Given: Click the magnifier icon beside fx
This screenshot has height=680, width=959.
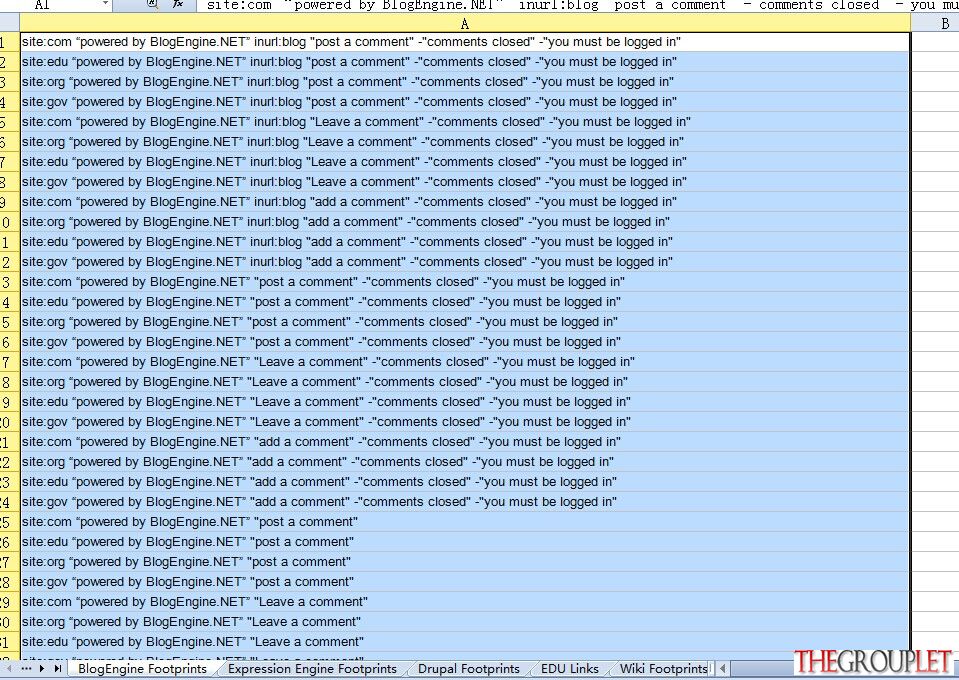Looking at the screenshot, I should 152,4.
